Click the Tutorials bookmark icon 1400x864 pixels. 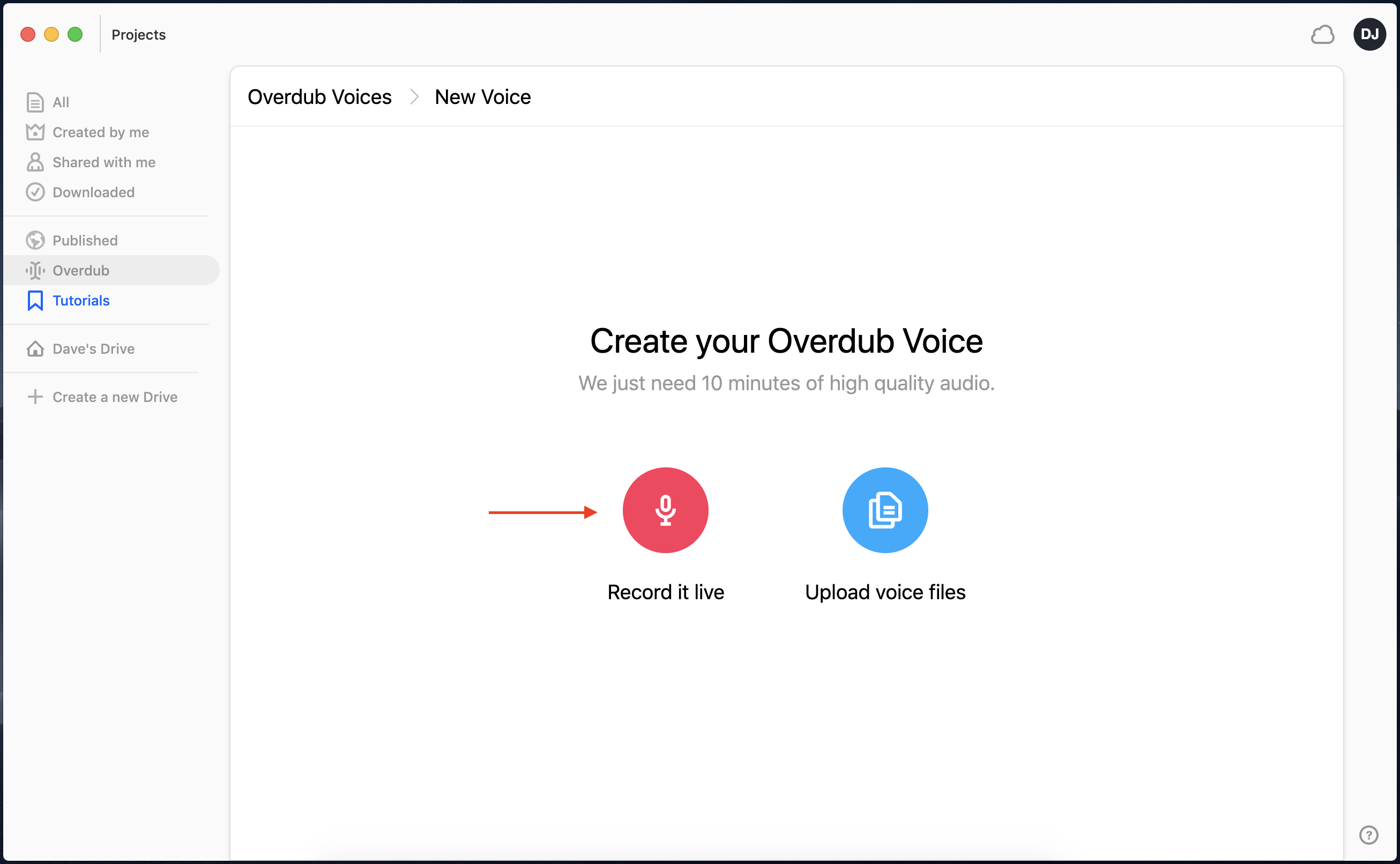coord(35,301)
